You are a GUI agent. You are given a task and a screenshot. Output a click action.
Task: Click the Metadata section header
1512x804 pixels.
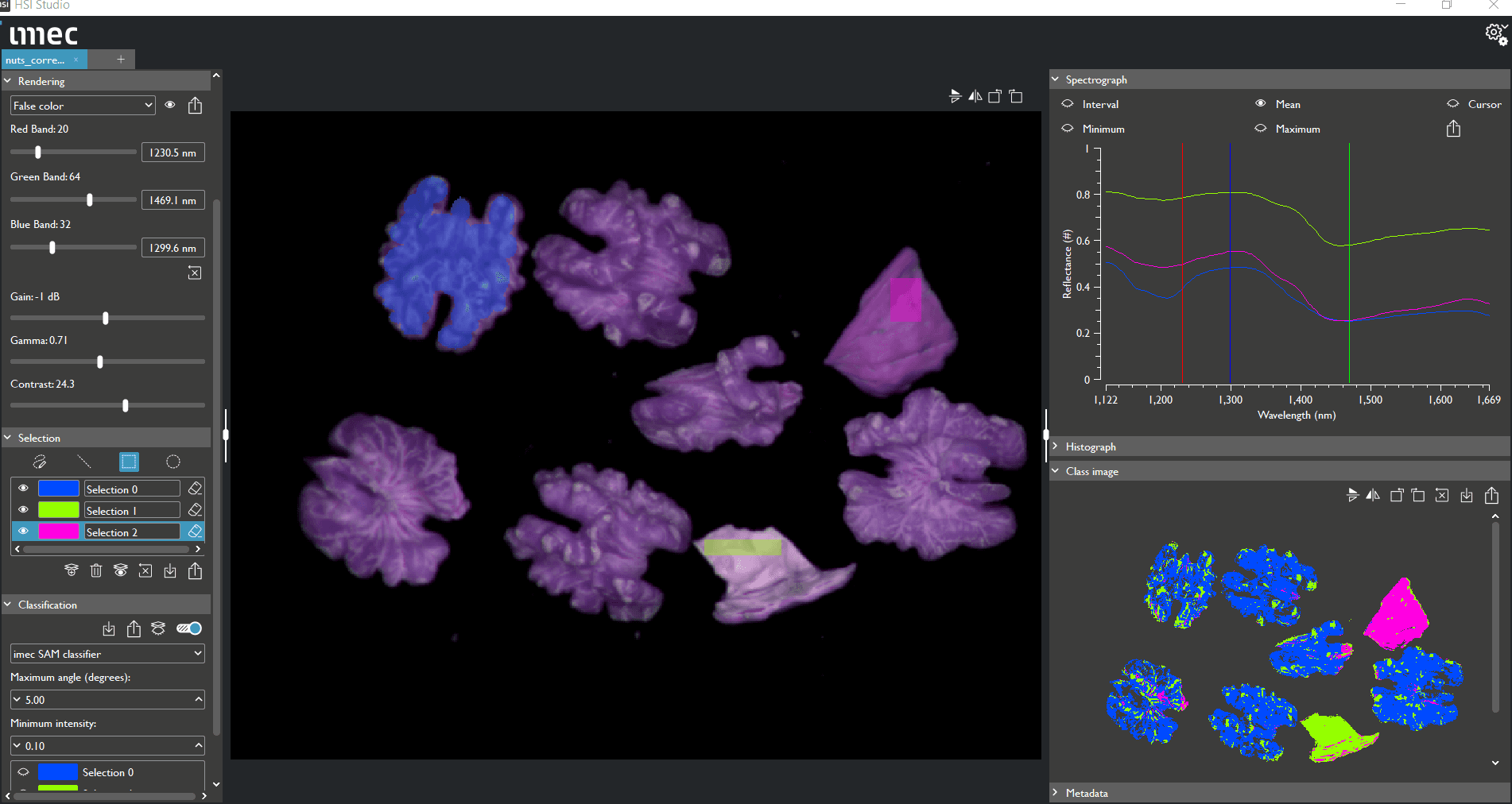(1086, 793)
